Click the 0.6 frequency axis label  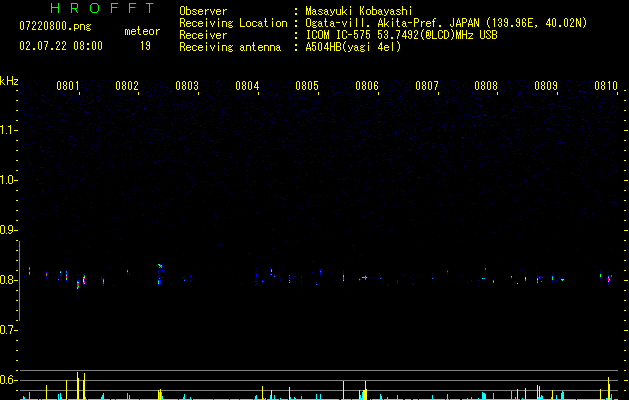pos(8,380)
